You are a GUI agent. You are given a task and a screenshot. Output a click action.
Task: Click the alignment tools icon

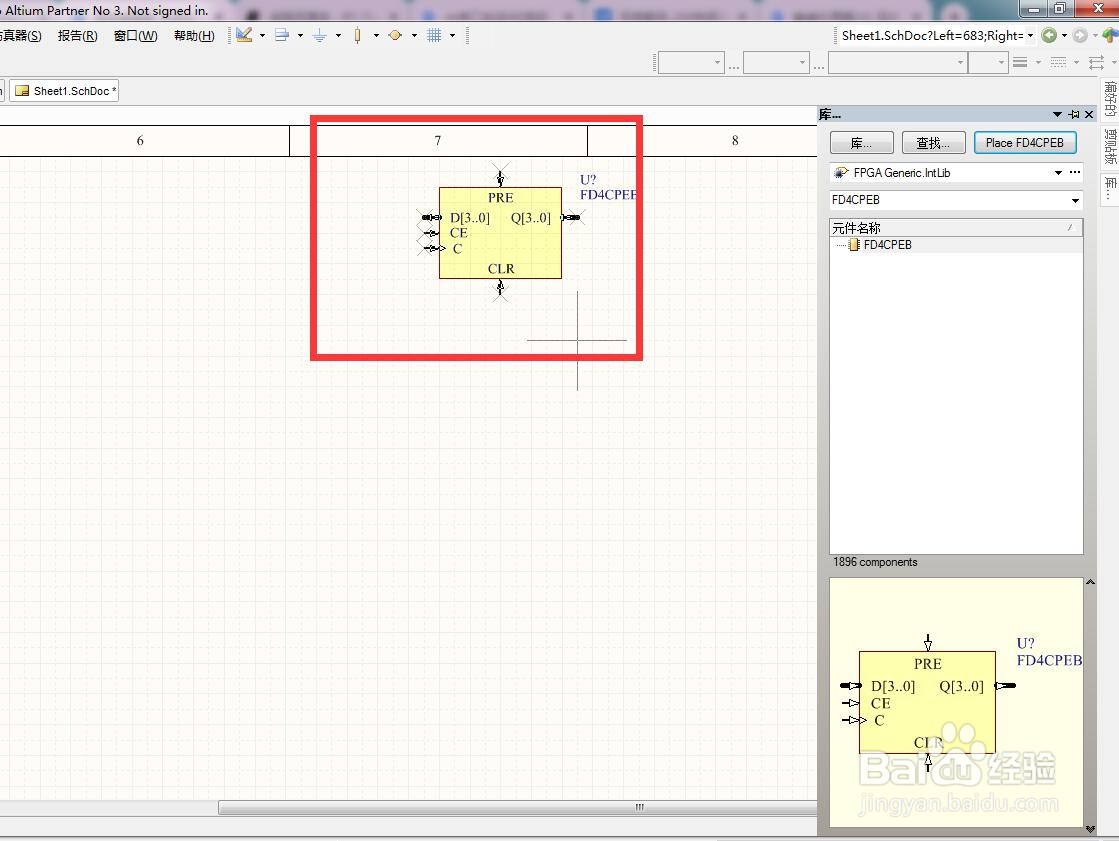click(x=282, y=35)
